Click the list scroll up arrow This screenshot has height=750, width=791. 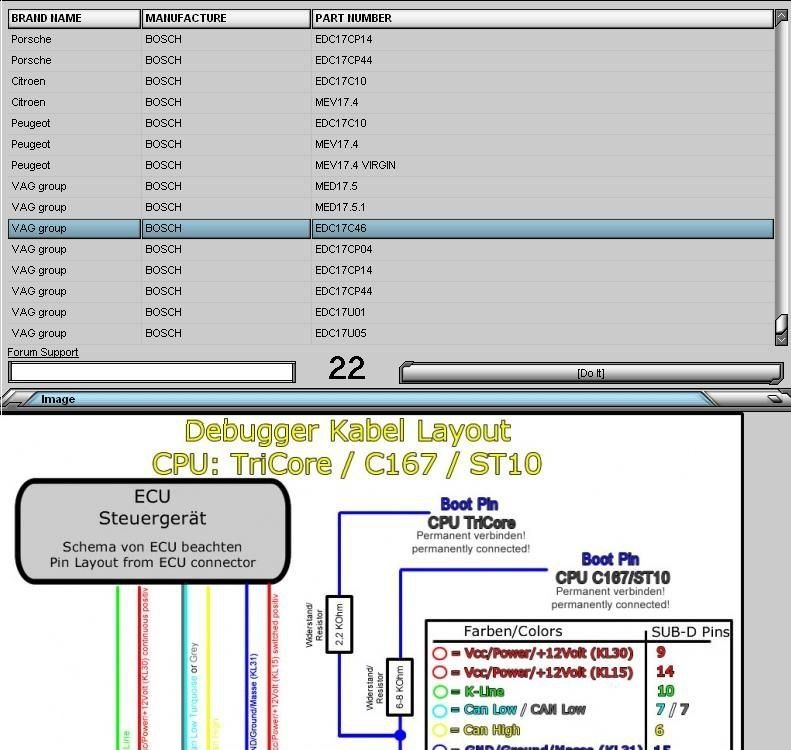pyautogui.click(x=781, y=17)
